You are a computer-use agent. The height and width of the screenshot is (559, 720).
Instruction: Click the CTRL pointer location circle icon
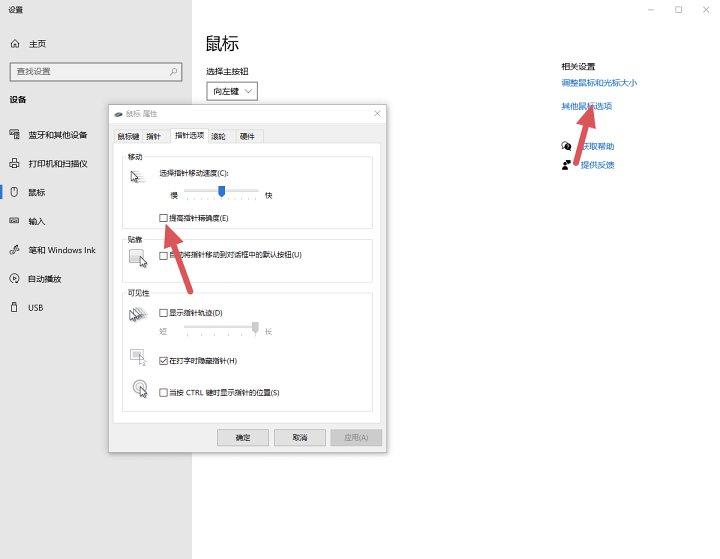point(140,389)
